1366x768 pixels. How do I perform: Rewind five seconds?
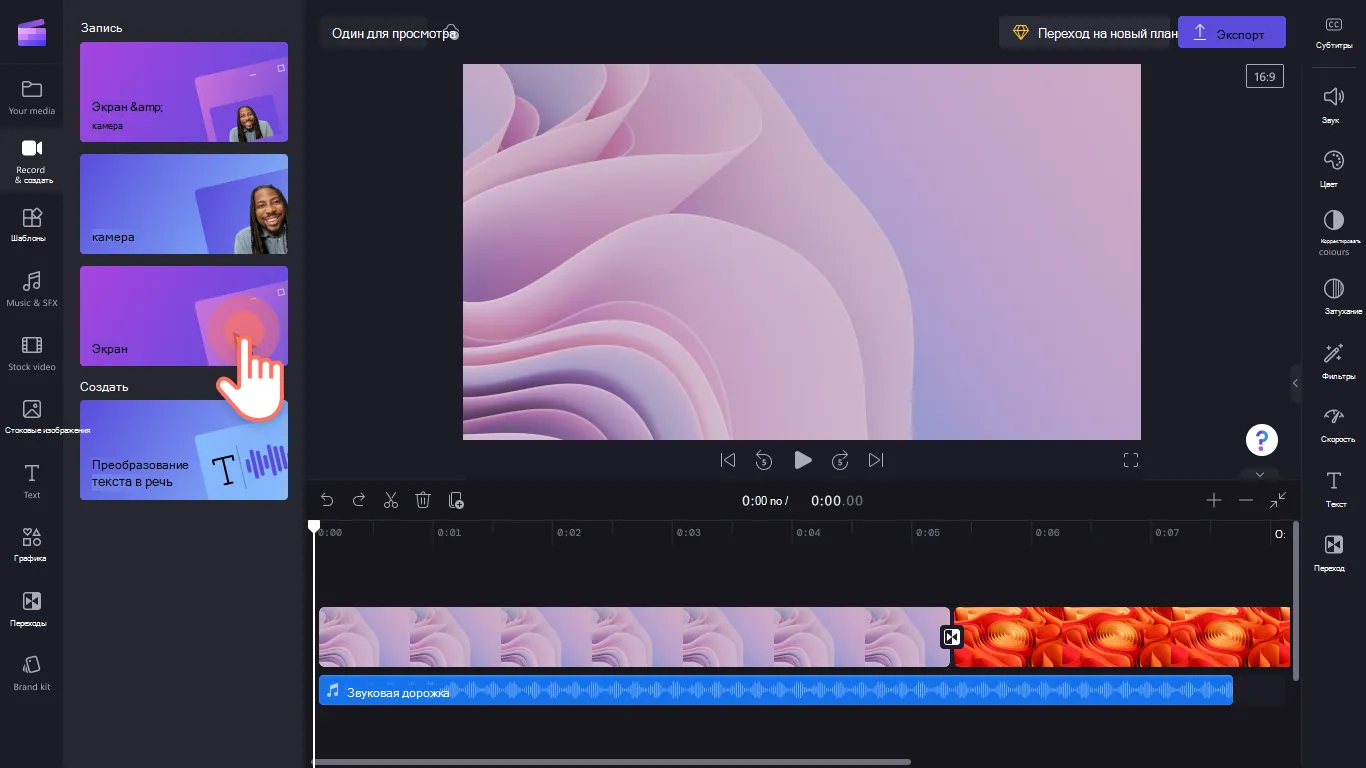click(x=764, y=460)
